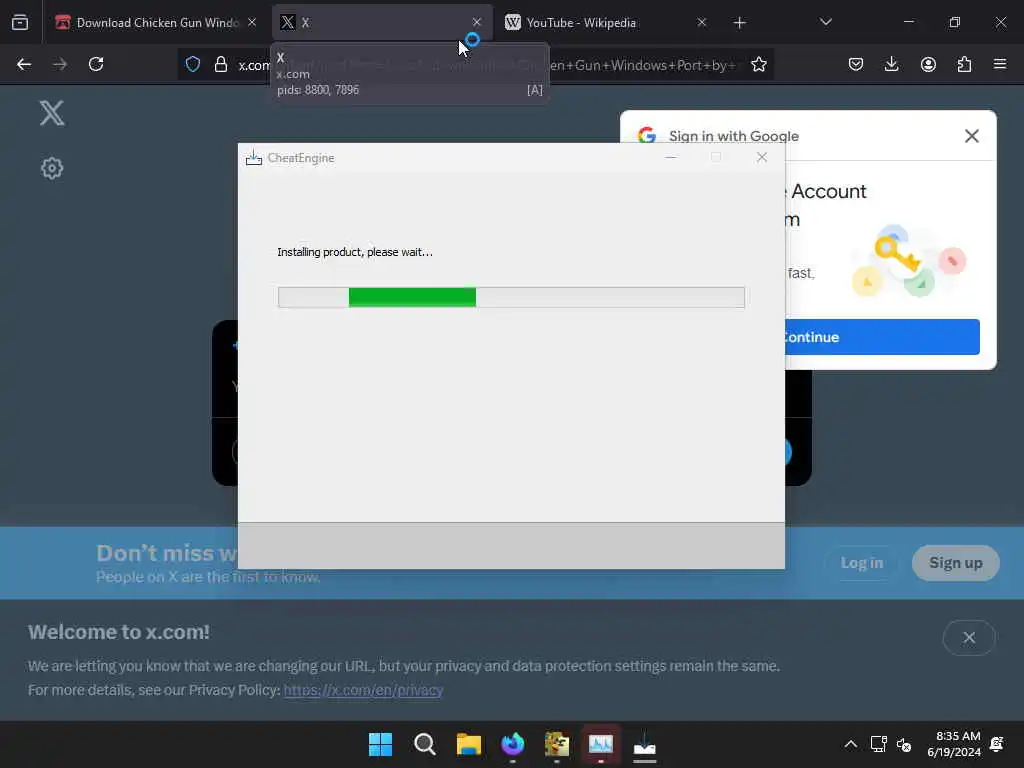This screenshot has height=768, width=1024.
Task: Switch to YouTube - Wikipedia tab
Action: [605, 22]
